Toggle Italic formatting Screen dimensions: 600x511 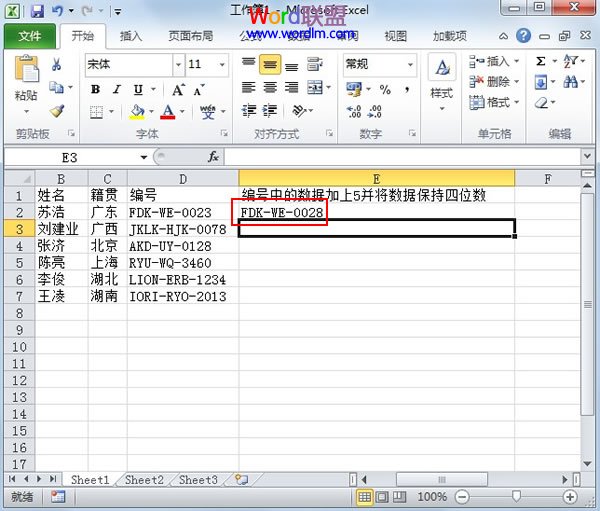(x=117, y=89)
